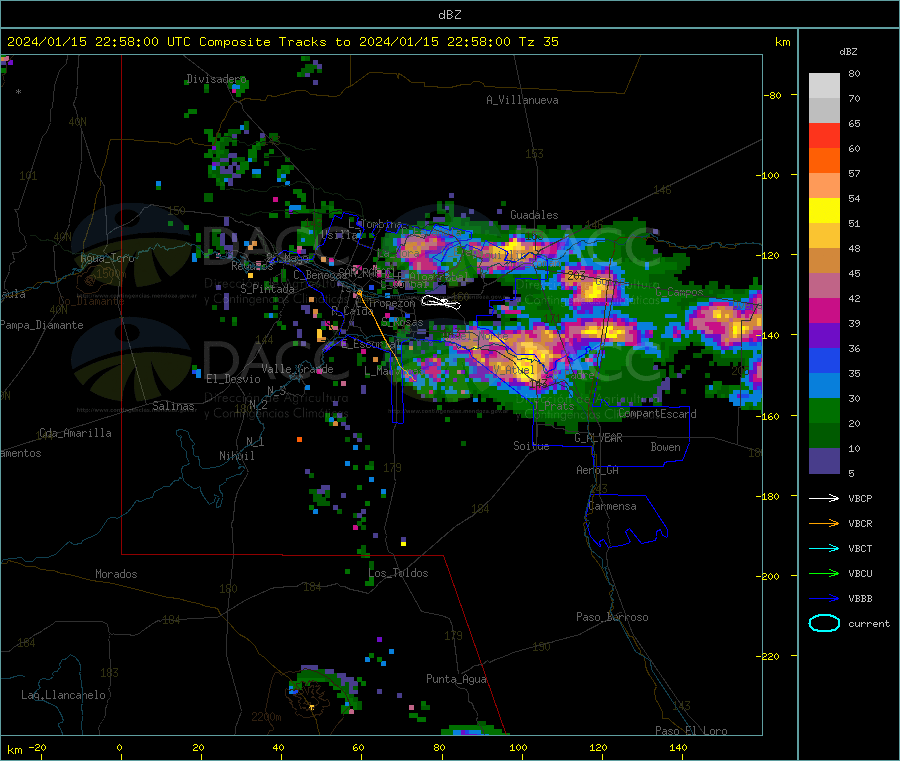Click the 'Carmensa' map label

[x=612, y=506]
